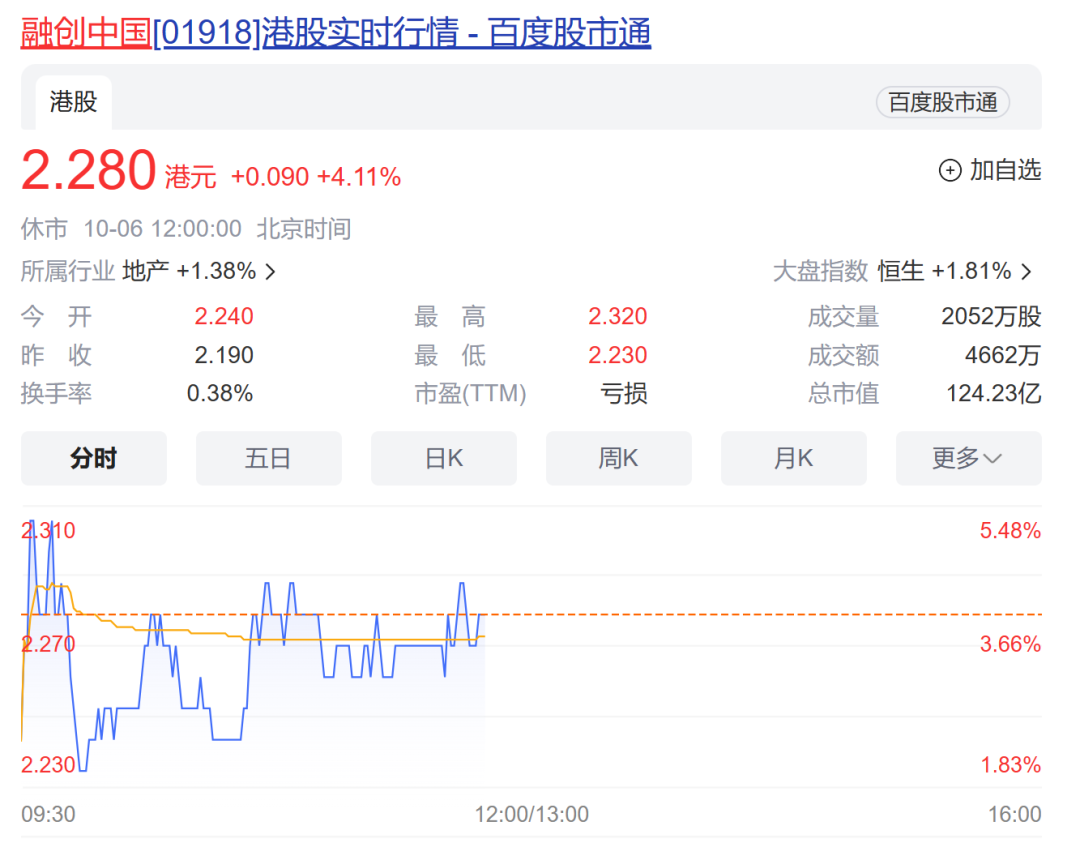Click the chart price label 2.270
1080x843 pixels.
[x=48, y=644]
